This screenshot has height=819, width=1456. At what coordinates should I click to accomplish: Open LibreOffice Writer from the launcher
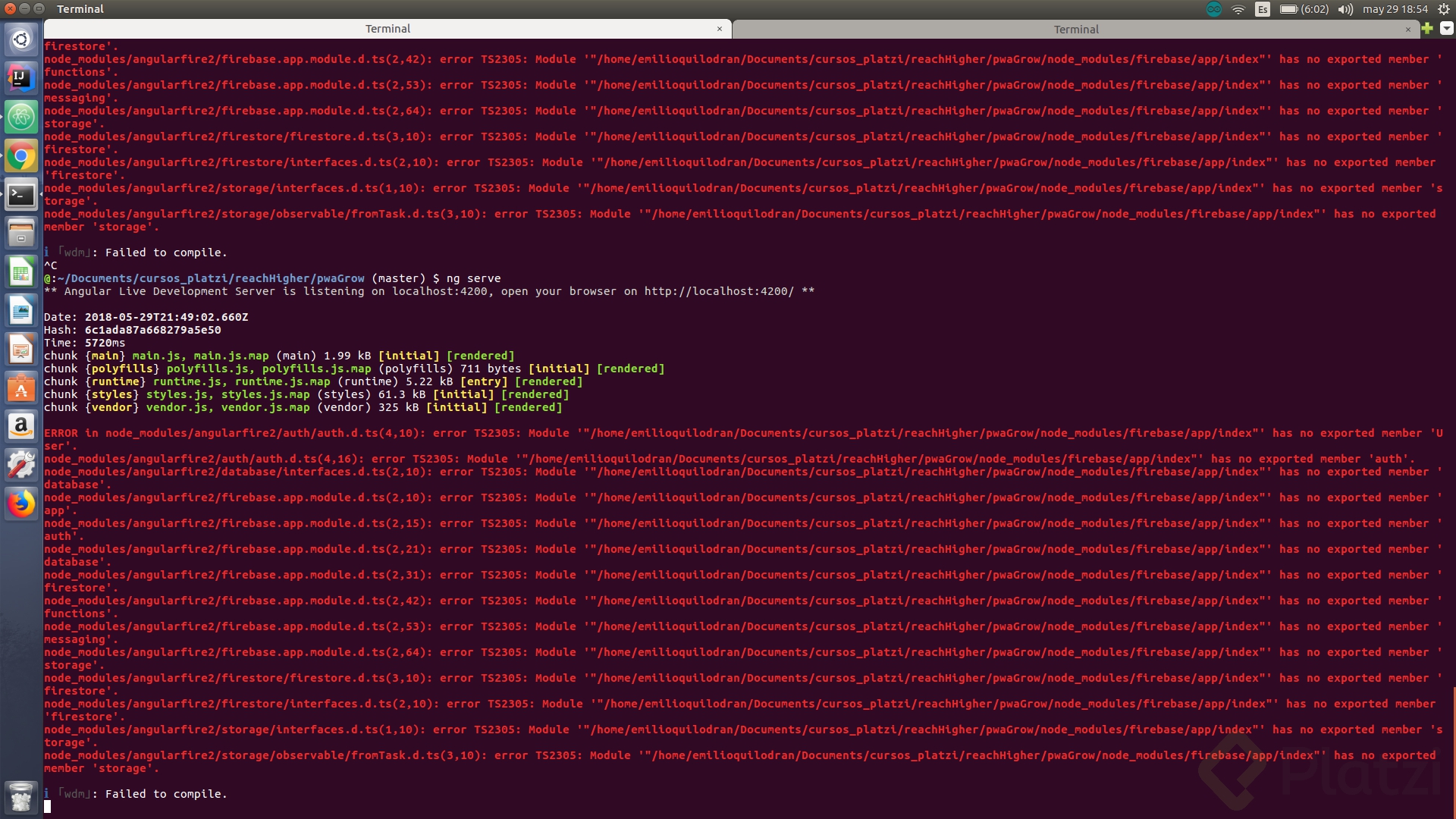(x=21, y=311)
